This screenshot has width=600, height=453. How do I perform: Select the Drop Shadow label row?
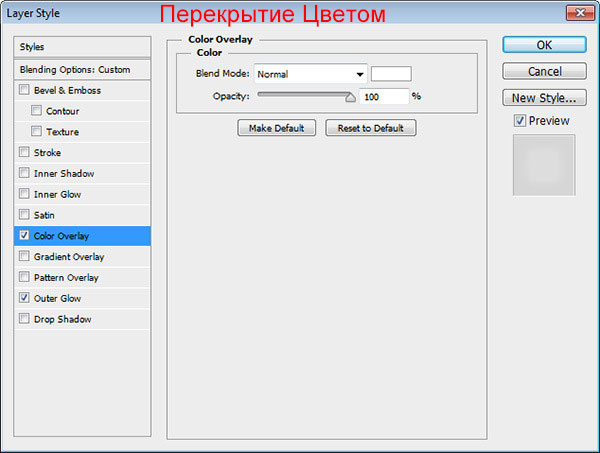pos(82,319)
